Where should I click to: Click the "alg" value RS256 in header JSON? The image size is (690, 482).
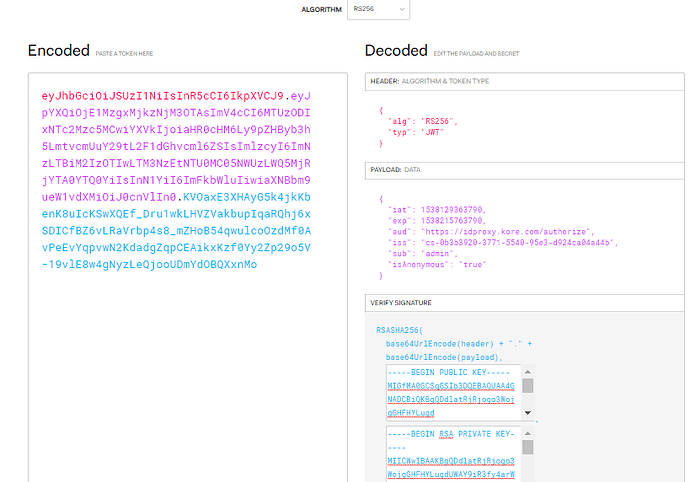pos(437,118)
